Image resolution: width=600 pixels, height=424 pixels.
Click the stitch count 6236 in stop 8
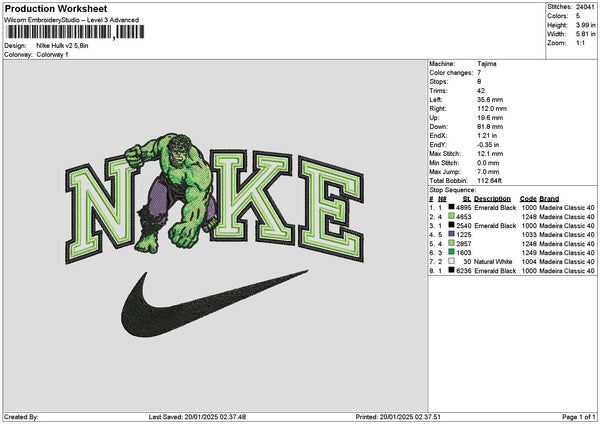pos(464,271)
